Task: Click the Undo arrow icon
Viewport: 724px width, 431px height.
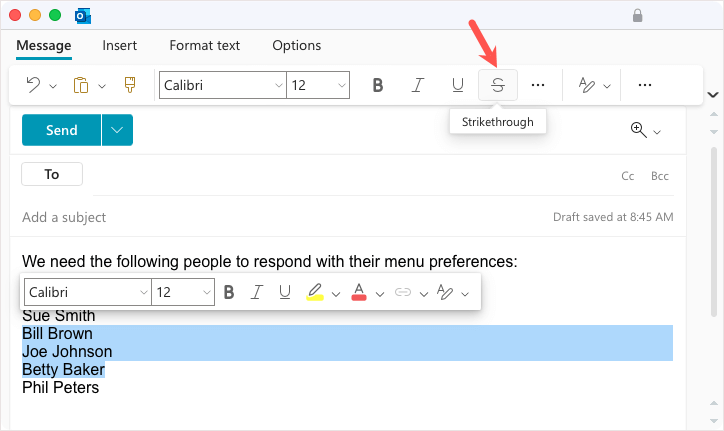Action: [x=33, y=85]
